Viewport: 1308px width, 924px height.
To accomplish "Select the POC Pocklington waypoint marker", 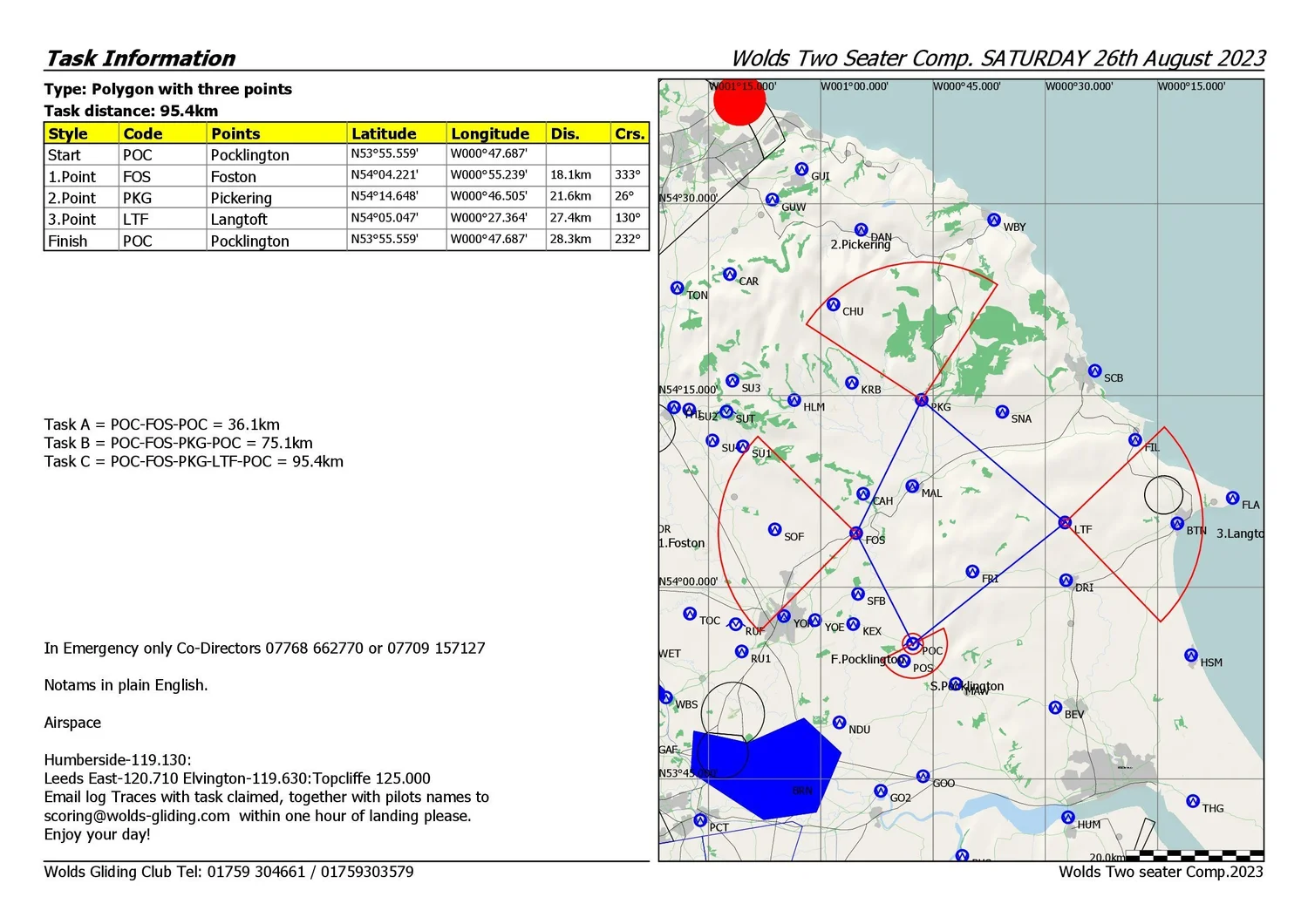I will (x=912, y=642).
